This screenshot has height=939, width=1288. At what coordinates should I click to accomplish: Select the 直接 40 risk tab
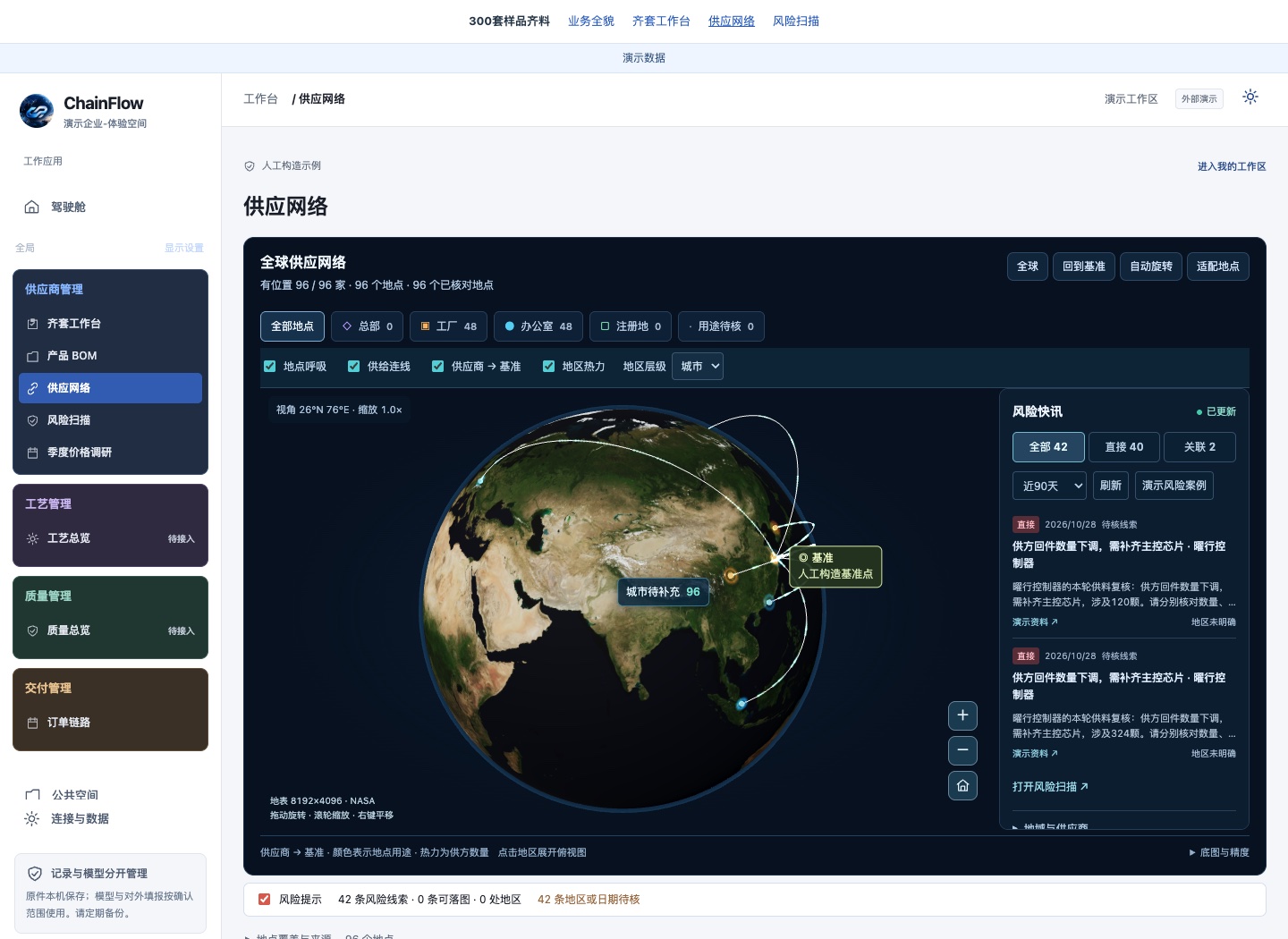coord(1124,447)
